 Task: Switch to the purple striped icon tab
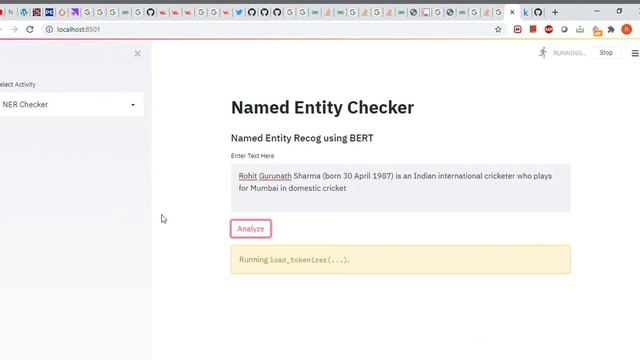[75, 12]
